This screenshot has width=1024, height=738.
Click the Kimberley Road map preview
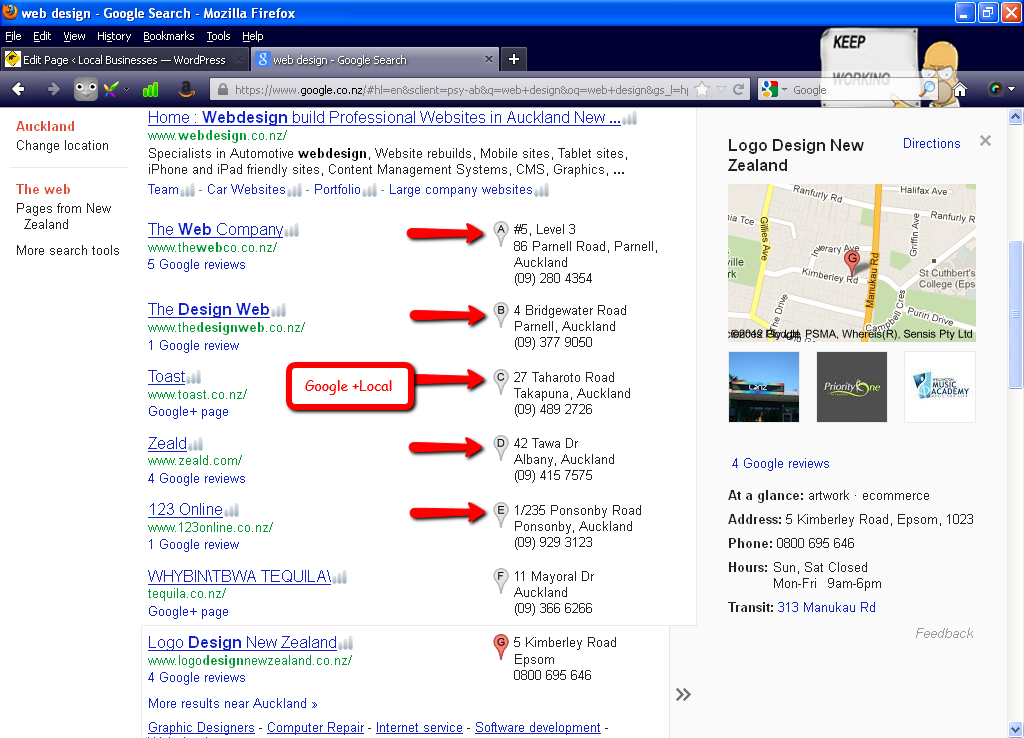852,263
